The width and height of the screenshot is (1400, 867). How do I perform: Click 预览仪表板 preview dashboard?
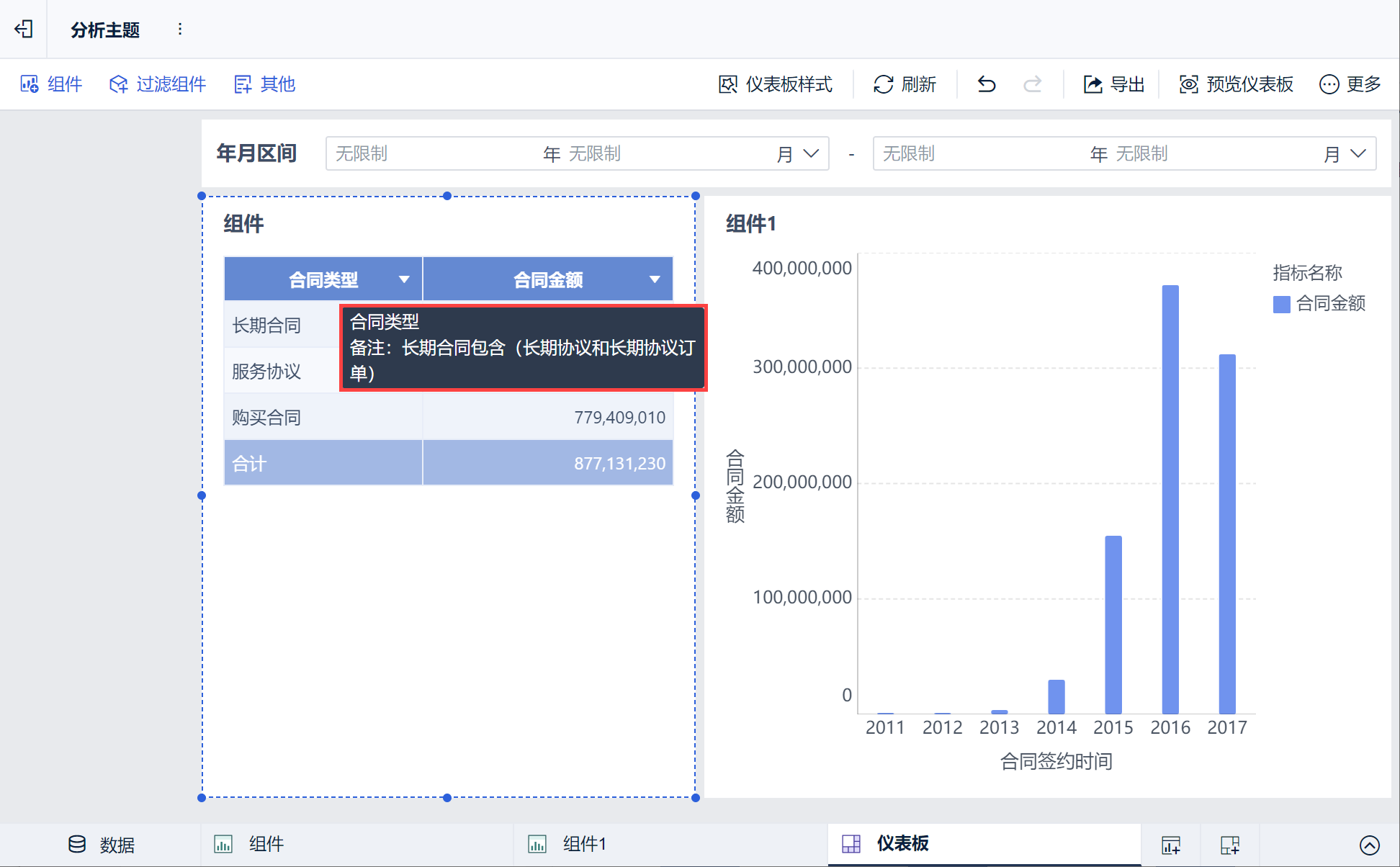point(1236,84)
